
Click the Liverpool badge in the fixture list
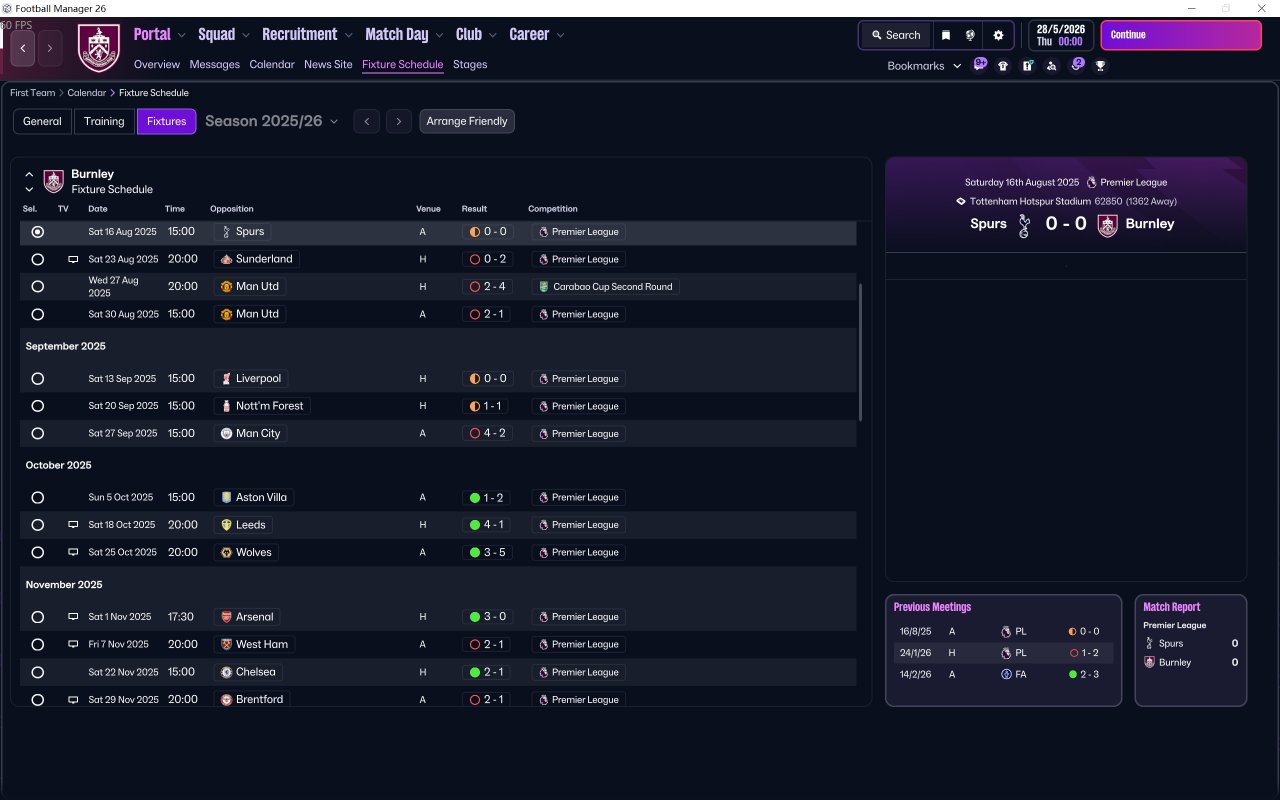point(227,379)
